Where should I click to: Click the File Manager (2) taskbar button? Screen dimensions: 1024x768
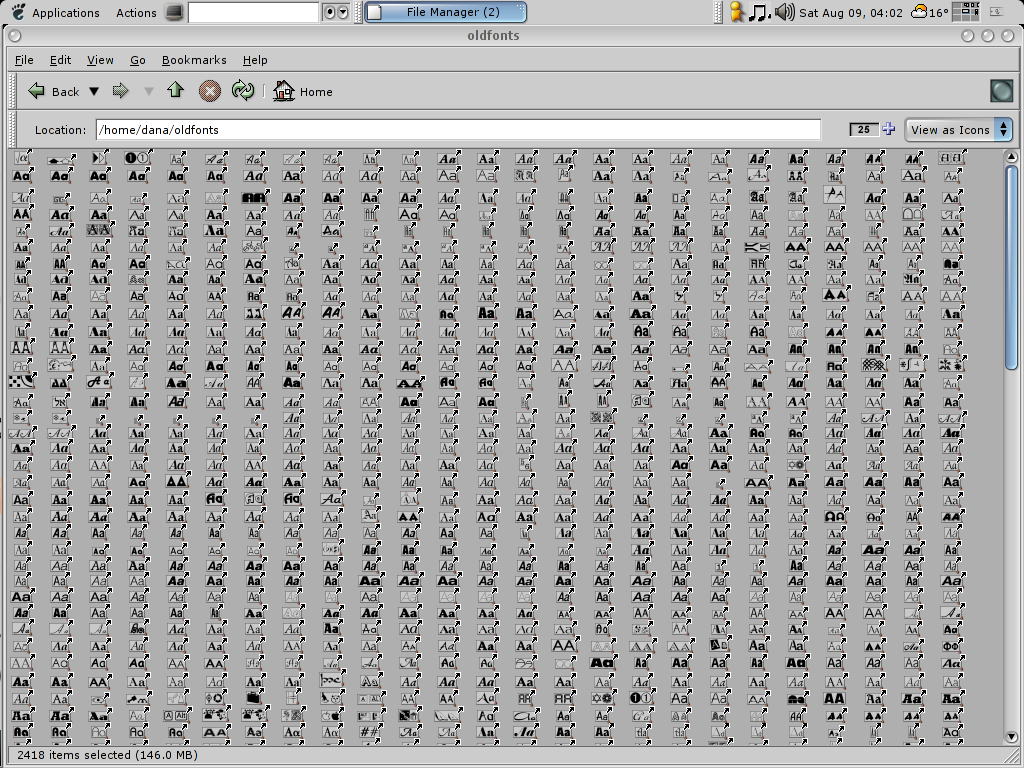[445, 13]
